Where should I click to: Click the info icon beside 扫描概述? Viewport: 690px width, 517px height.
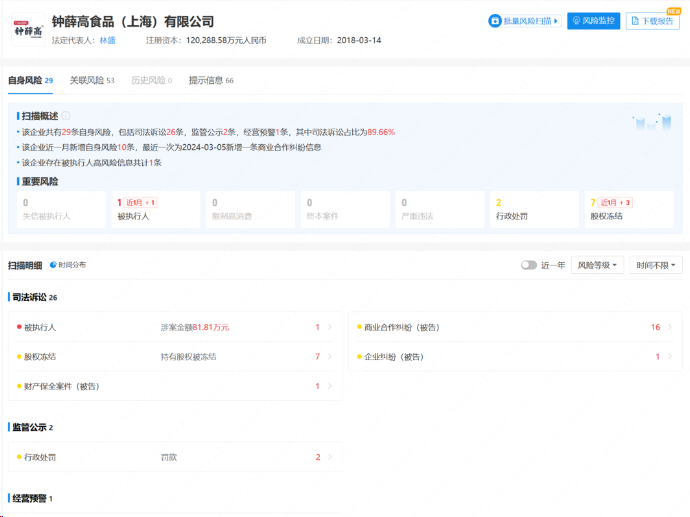click(66, 116)
